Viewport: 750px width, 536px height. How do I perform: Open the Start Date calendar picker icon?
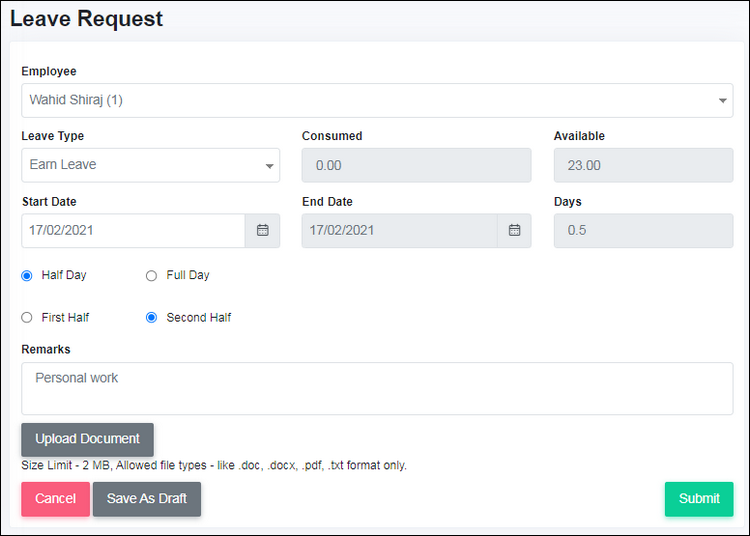(263, 230)
